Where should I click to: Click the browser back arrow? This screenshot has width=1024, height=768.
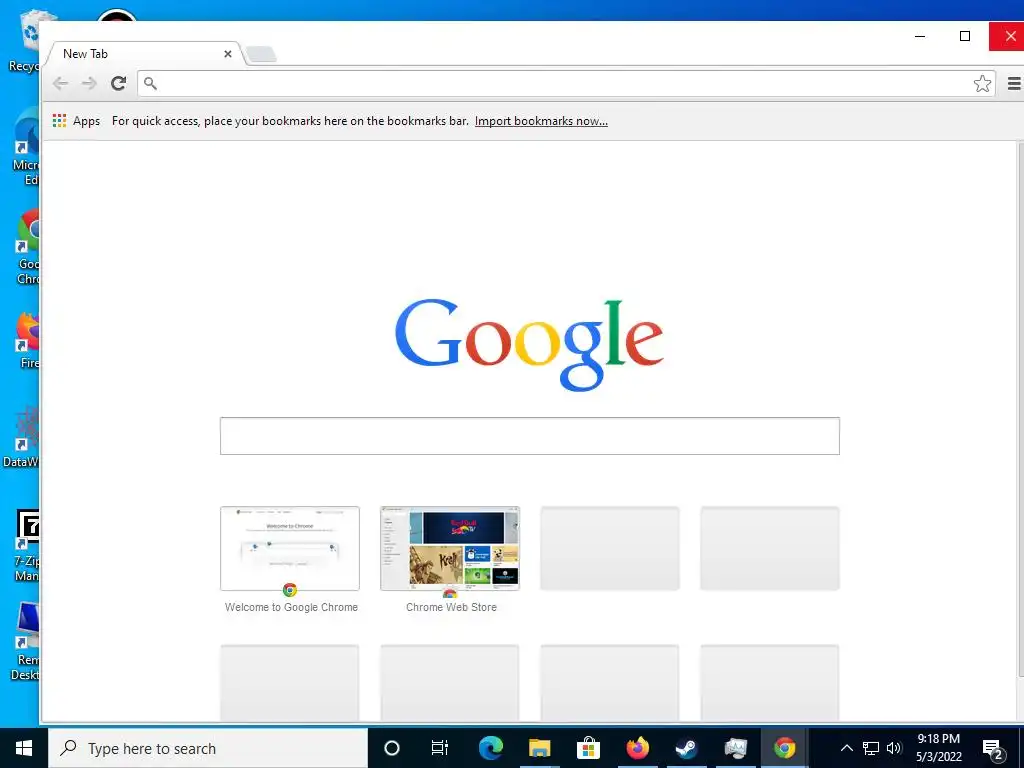point(60,84)
